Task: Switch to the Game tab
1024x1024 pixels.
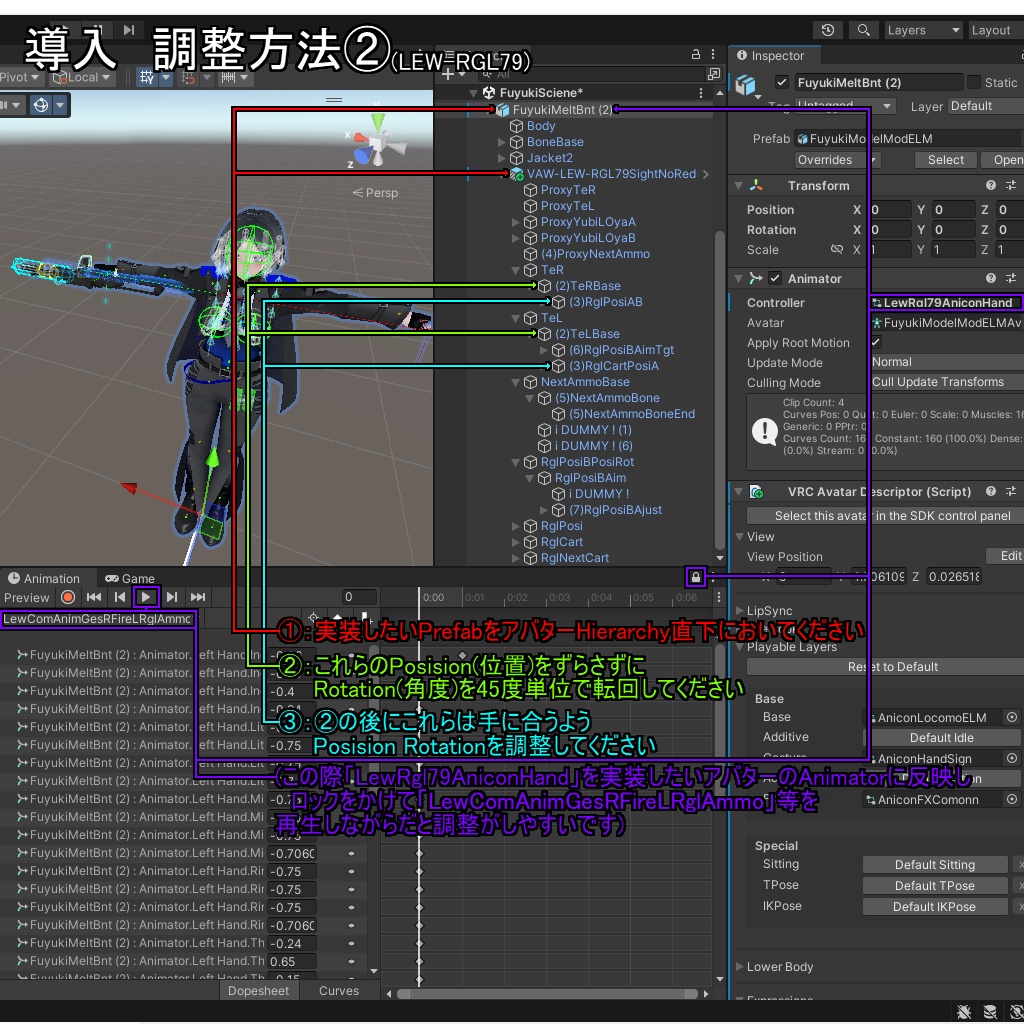Action: pos(130,578)
